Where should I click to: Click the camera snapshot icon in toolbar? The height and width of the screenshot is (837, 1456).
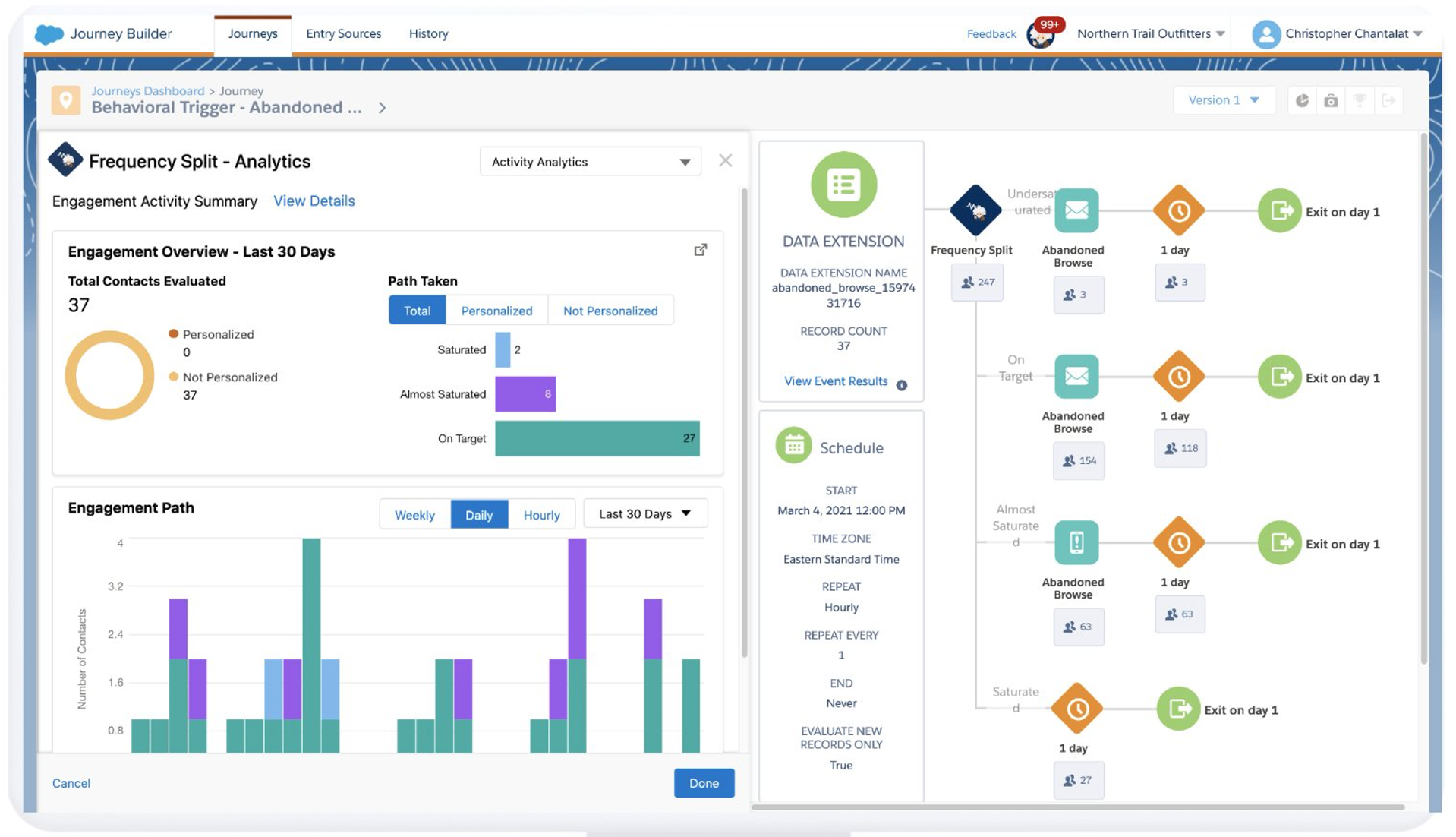coord(1331,100)
